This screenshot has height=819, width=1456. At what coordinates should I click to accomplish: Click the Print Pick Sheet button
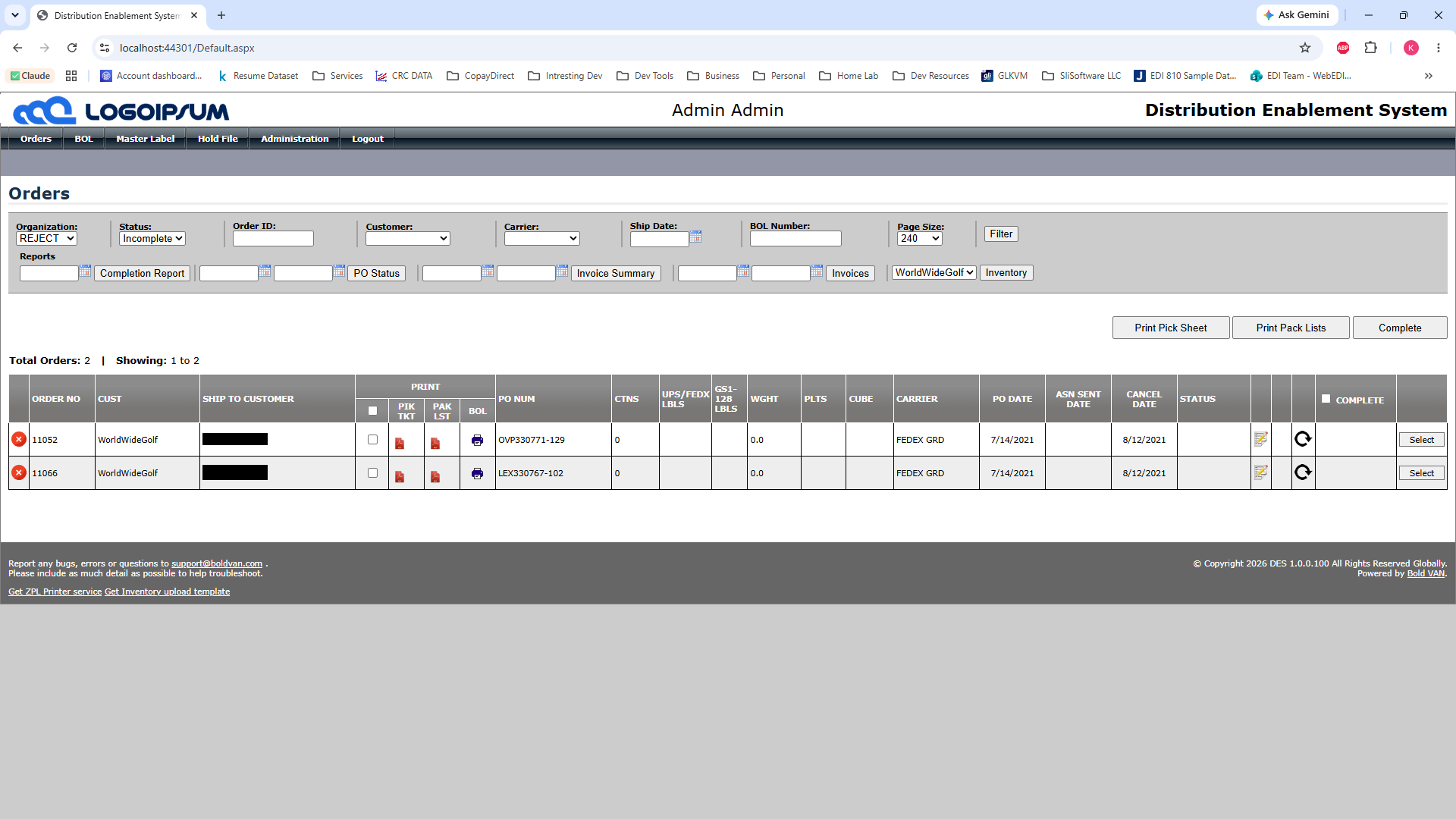(x=1171, y=328)
